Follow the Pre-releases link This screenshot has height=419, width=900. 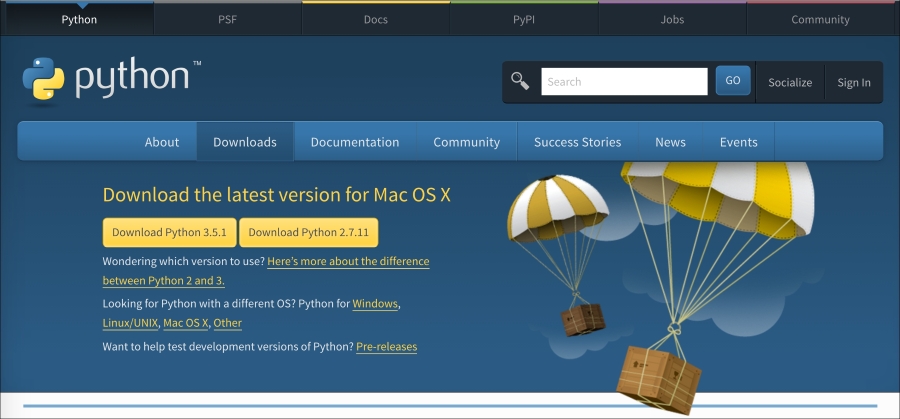click(x=386, y=347)
